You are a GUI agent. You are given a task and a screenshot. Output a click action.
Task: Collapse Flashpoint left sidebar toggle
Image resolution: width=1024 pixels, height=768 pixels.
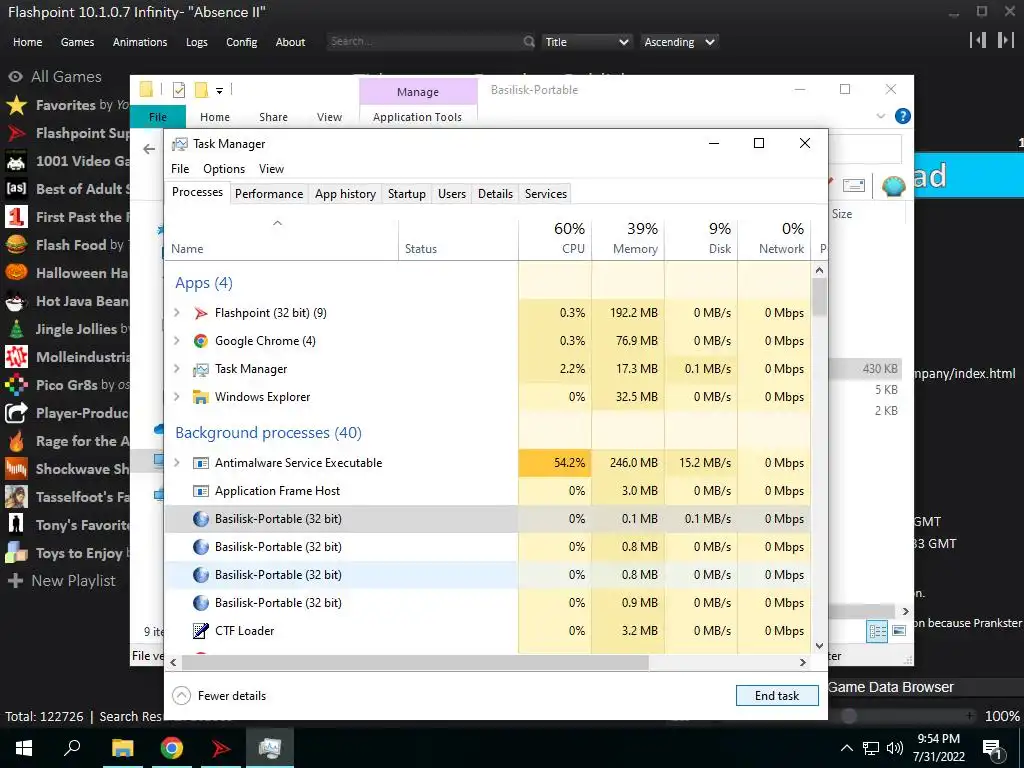pos(978,40)
